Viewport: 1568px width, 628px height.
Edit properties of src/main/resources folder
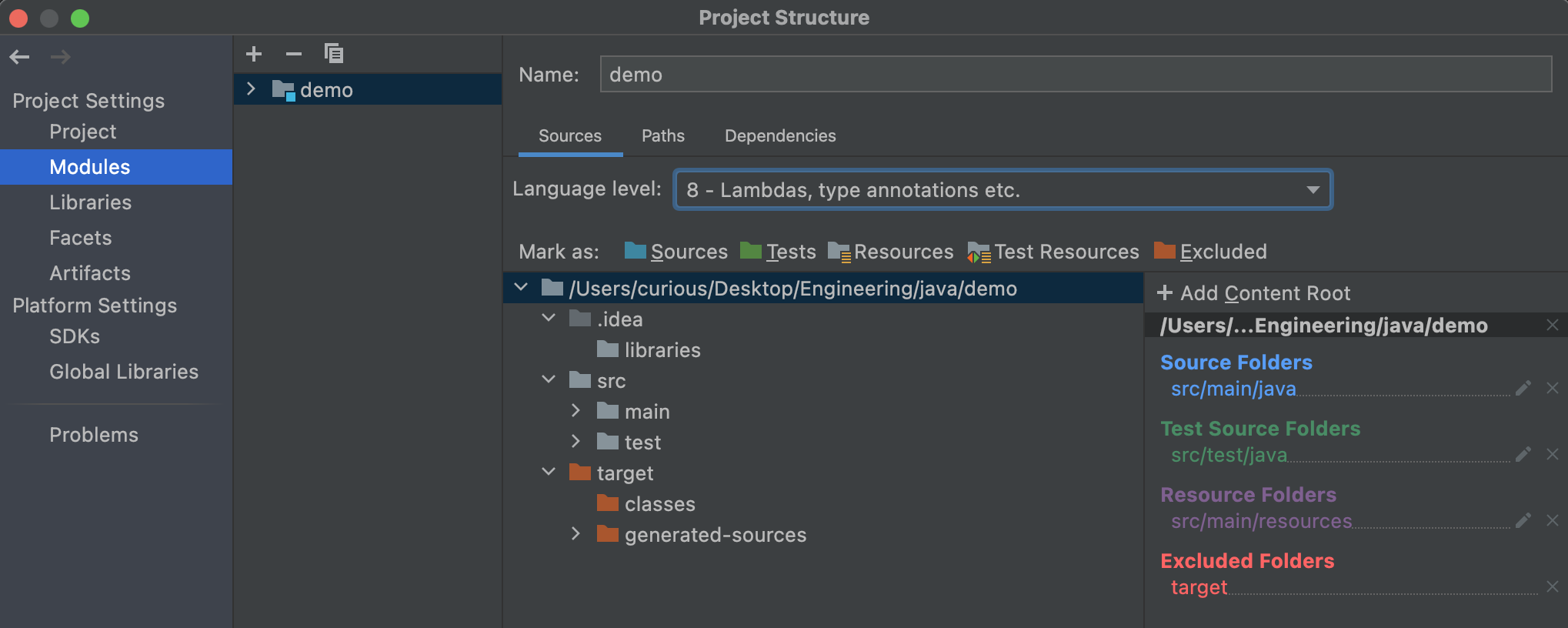[x=1523, y=521]
